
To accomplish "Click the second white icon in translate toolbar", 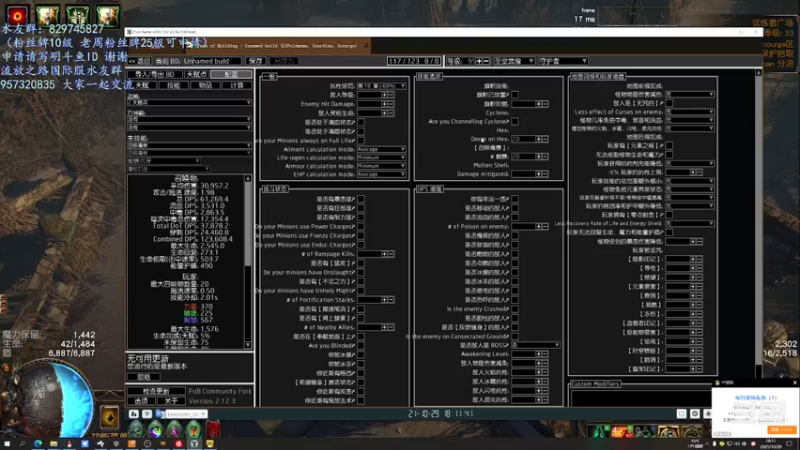I will pyautogui.click(x=147, y=414).
